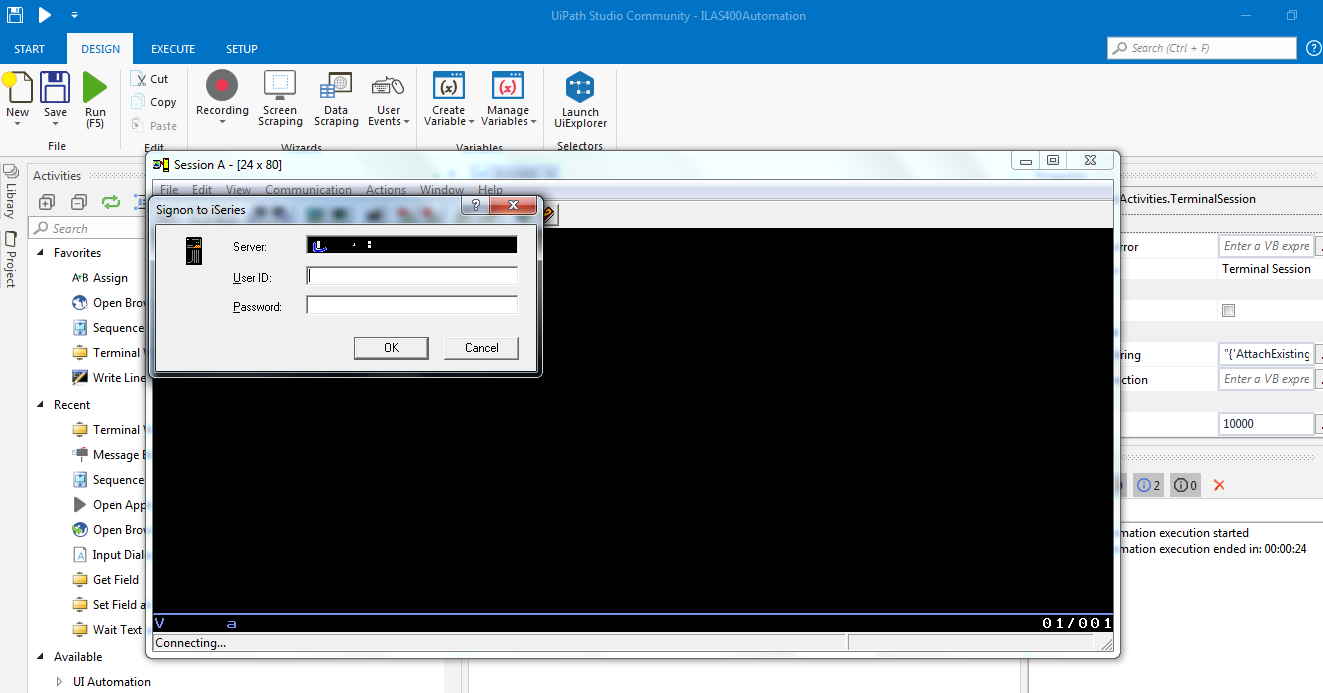Run the workflow with green Run (F5)

coord(95,87)
